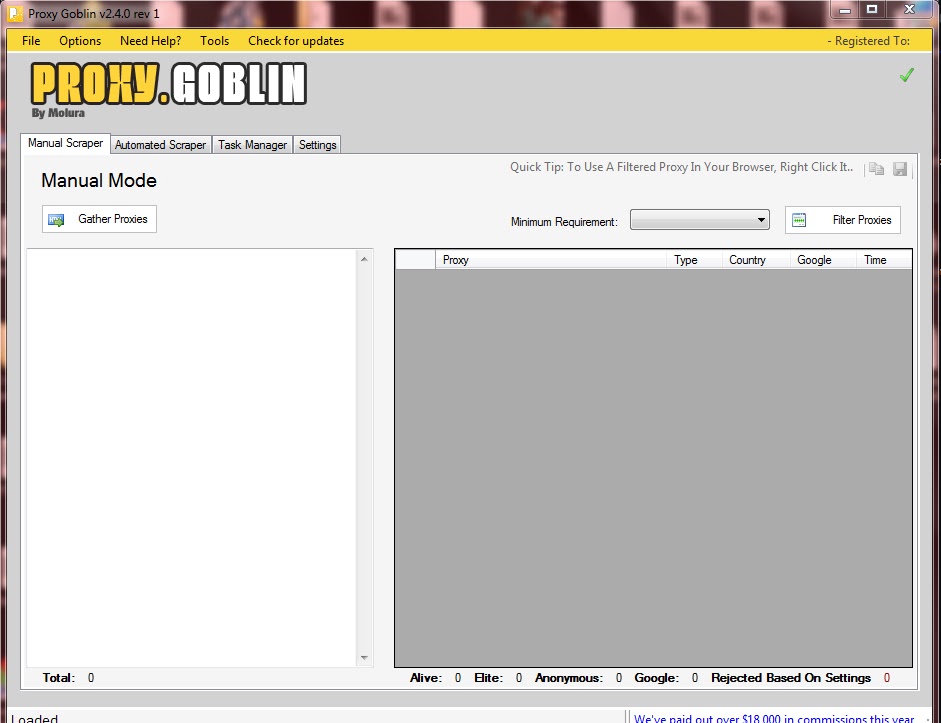Close the Proxy Goblin window
The height and width of the screenshot is (723, 941).
click(x=909, y=10)
